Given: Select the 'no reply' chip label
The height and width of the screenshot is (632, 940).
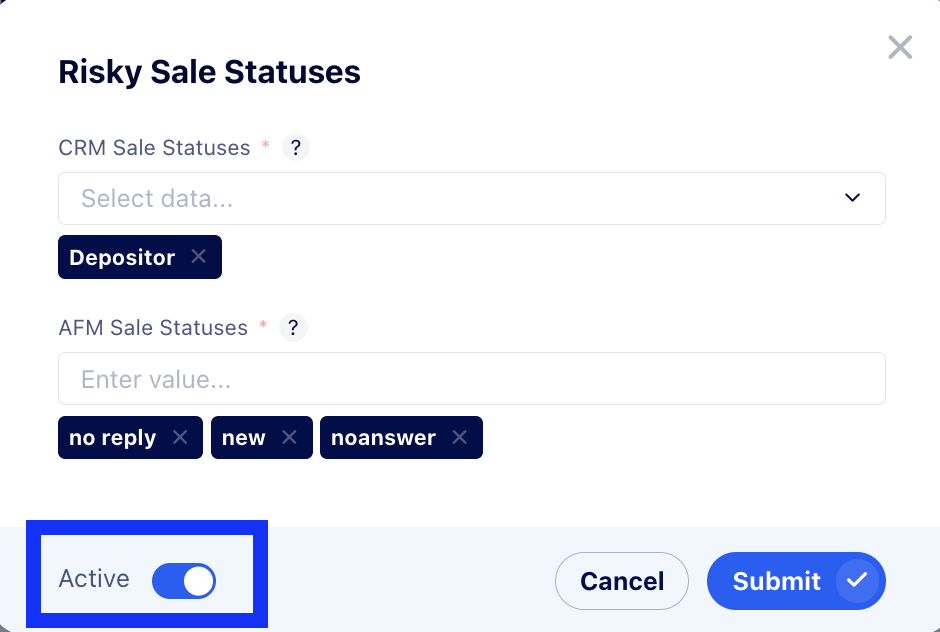Looking at the screenshot, I should (x=112, y=438).
